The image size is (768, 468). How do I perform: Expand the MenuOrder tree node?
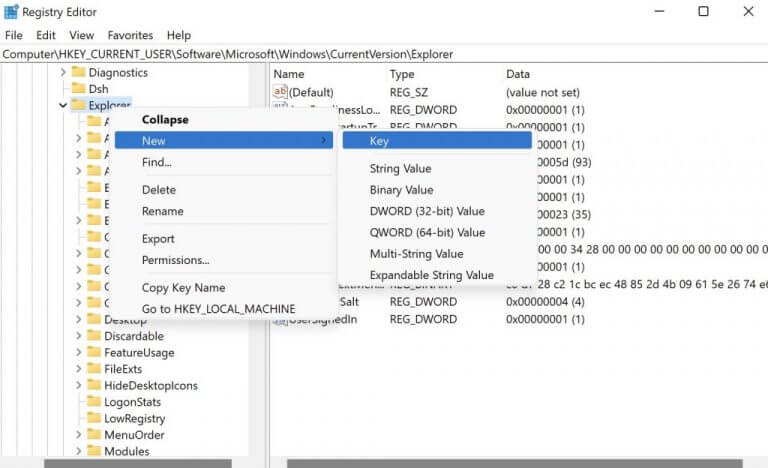click(x=79, y=435)
